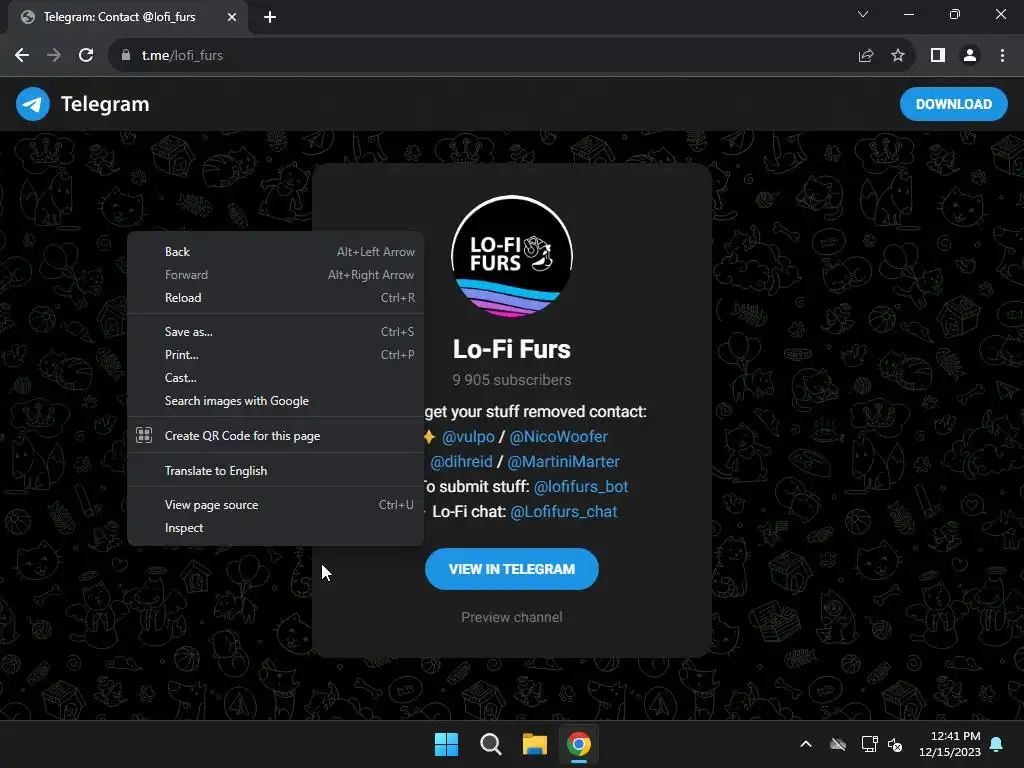Choose Print... from the context menu
This screenshot has width=1024, height=768.
[x=276, y=355]
